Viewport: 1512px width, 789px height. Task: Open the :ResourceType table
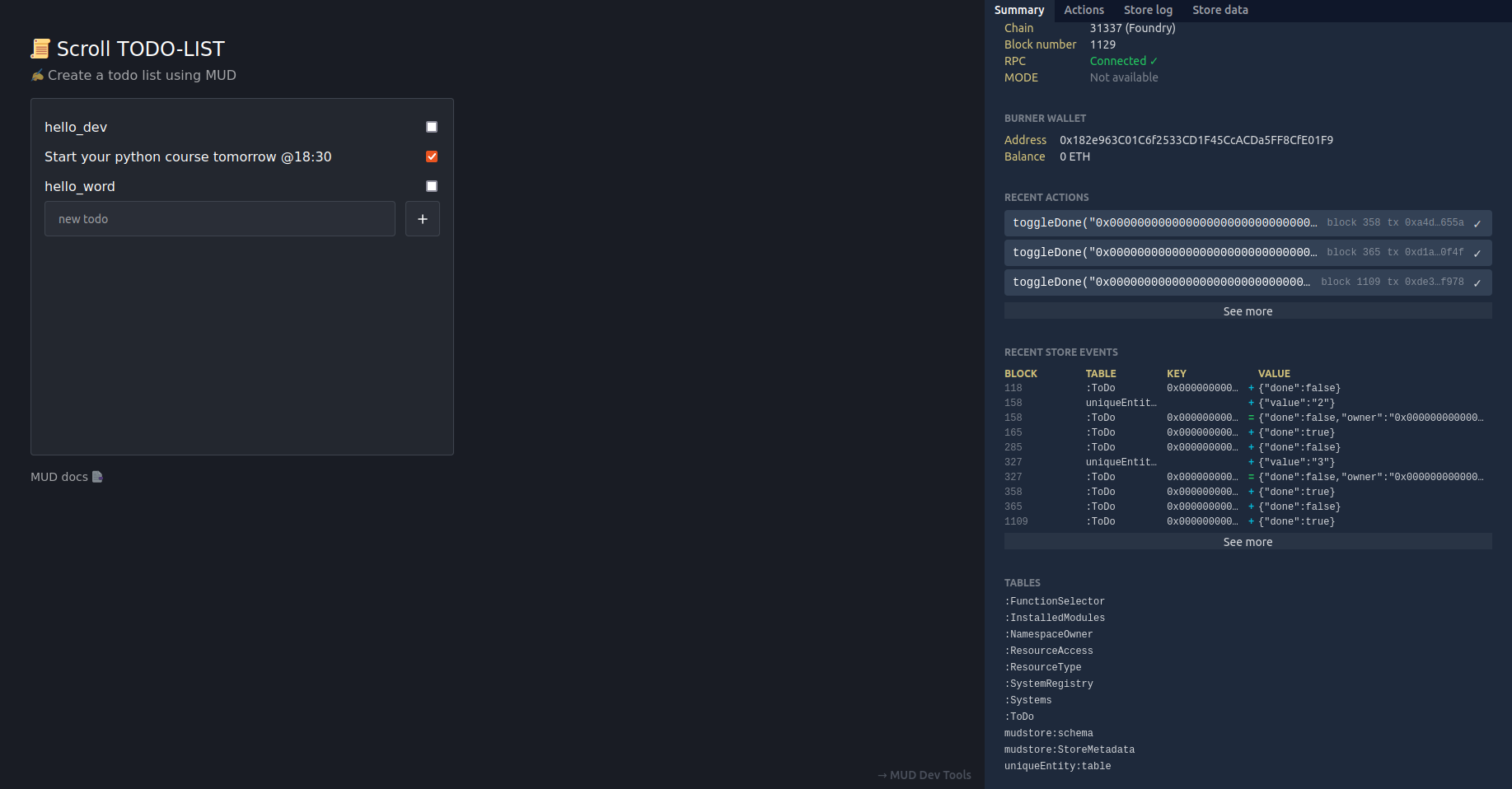click(x=1043, y=667)
